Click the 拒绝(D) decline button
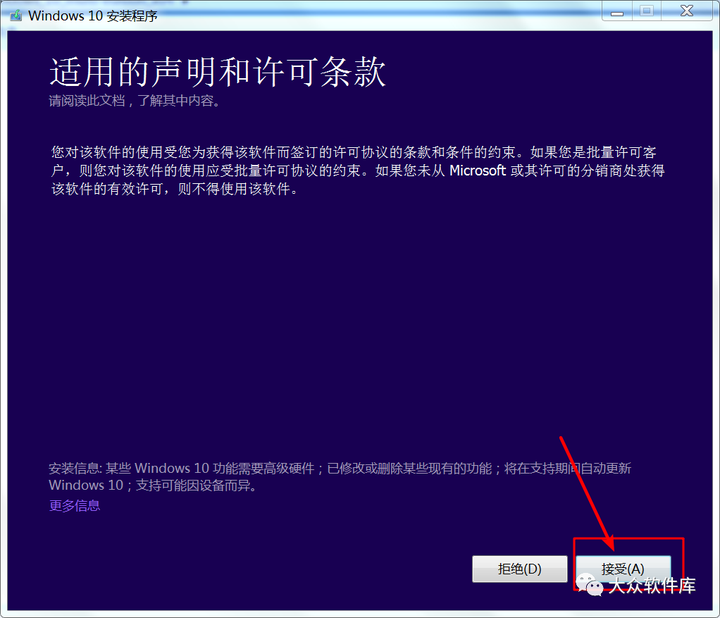The height and width of the screenshot is (618, 720). pyautogui.click(x=520, y=569)
